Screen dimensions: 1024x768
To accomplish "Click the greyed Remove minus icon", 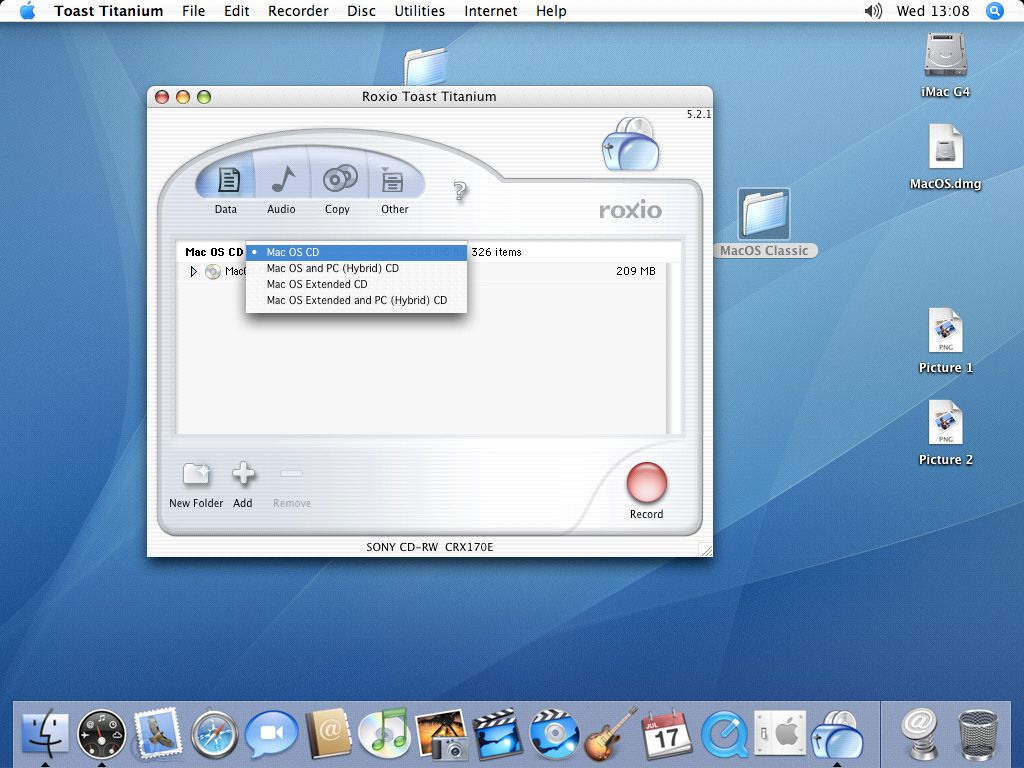I will [x=291, y=473].
